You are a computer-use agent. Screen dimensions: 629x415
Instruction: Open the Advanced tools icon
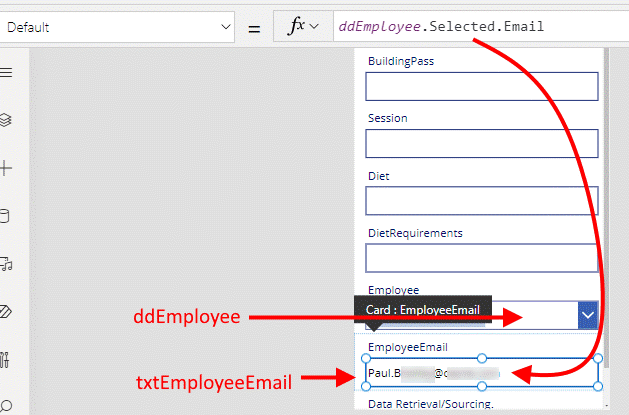[x=4, y=360]
